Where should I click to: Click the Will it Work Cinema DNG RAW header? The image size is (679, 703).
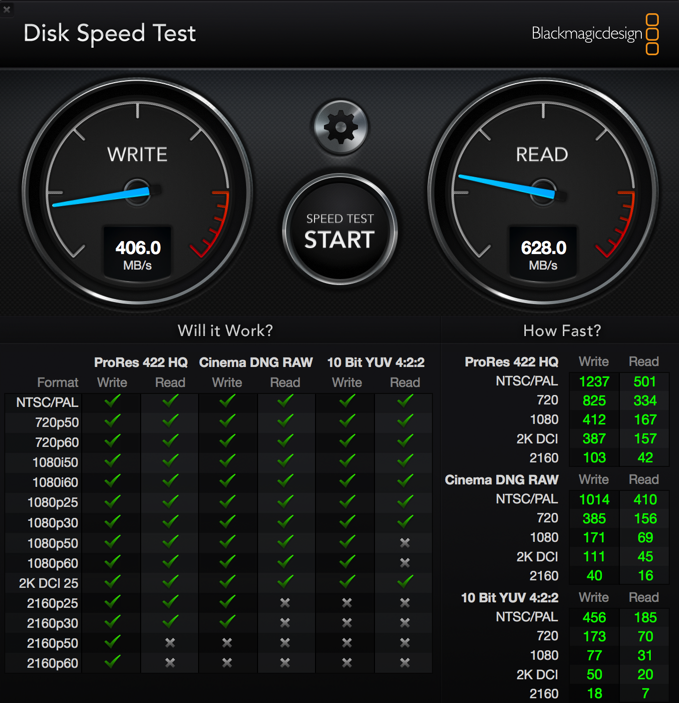pos(256,362)
